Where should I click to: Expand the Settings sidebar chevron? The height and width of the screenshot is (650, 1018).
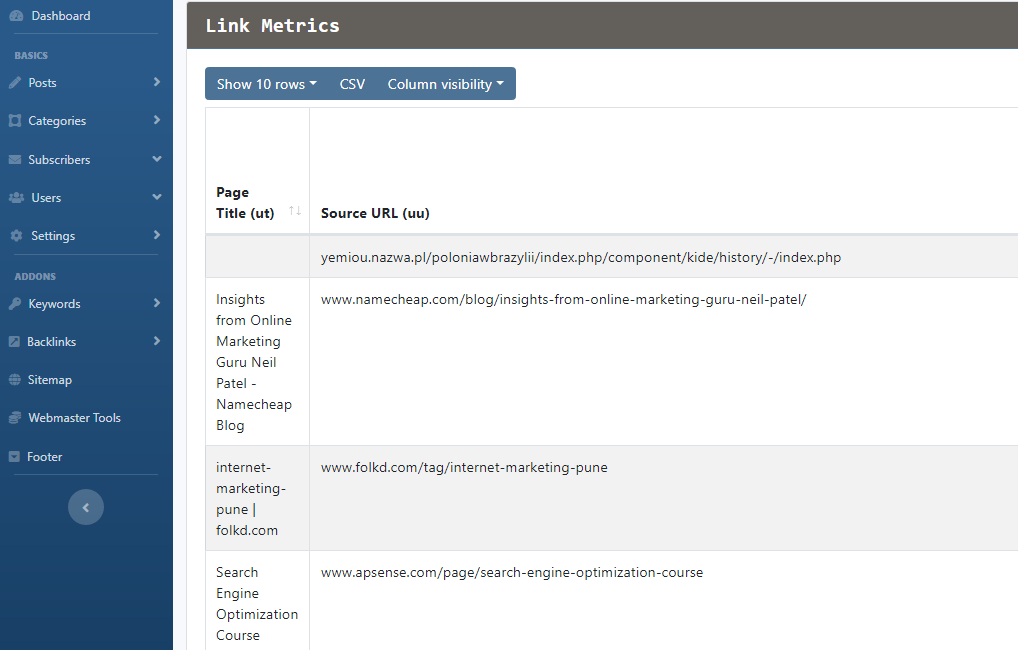point(157,235)
